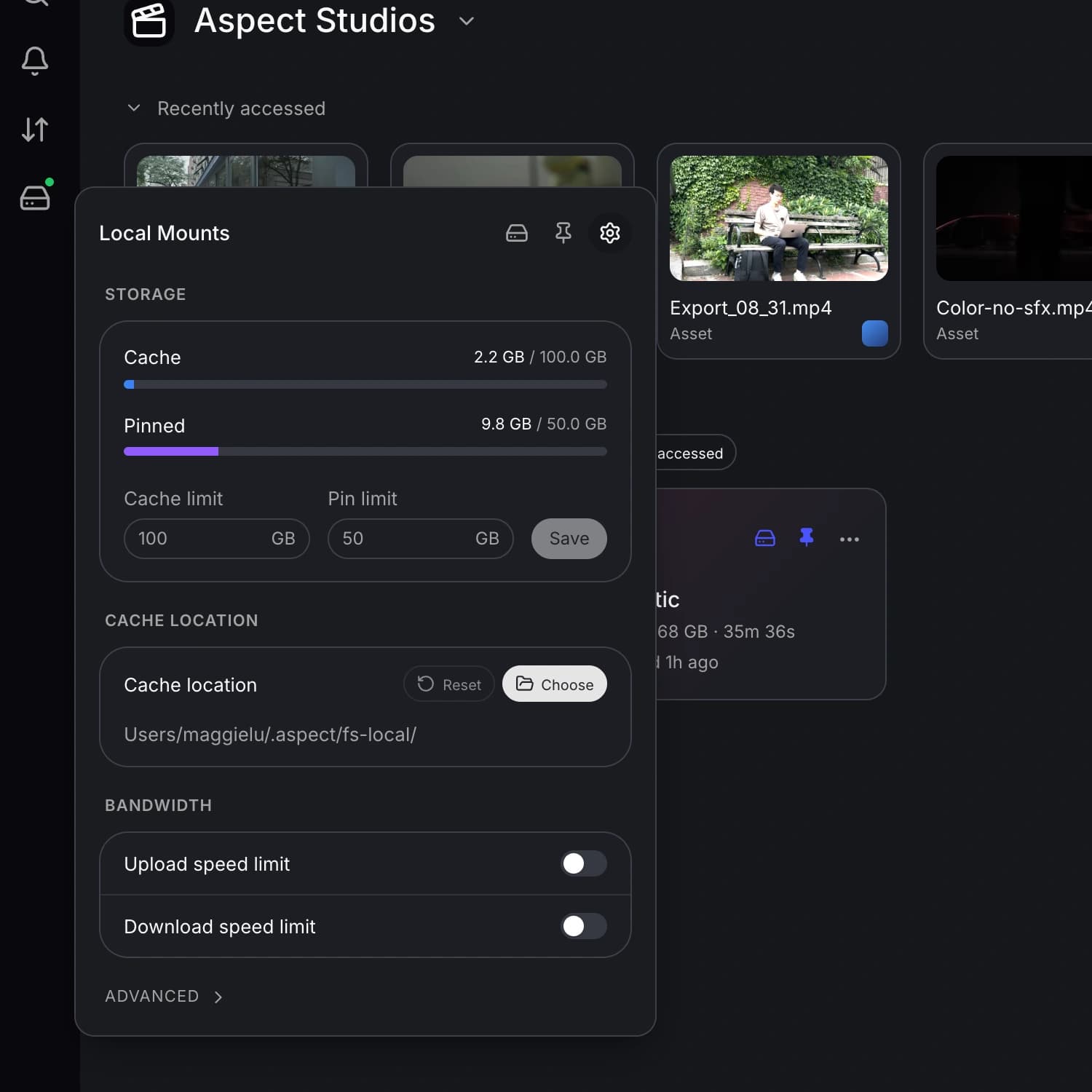The height and width of the screenshot is (1092, 1092).
Task: Click the Download speed limit label
Action: [x=220, y=927]
